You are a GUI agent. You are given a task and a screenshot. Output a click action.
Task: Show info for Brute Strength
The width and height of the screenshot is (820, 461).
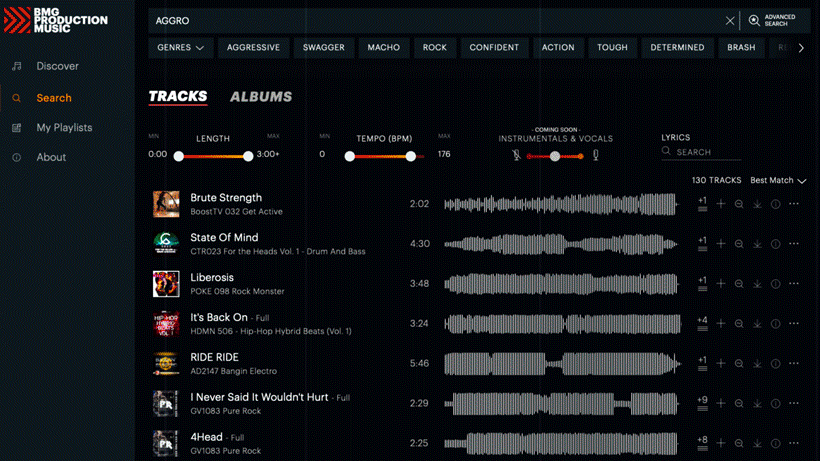776,204
